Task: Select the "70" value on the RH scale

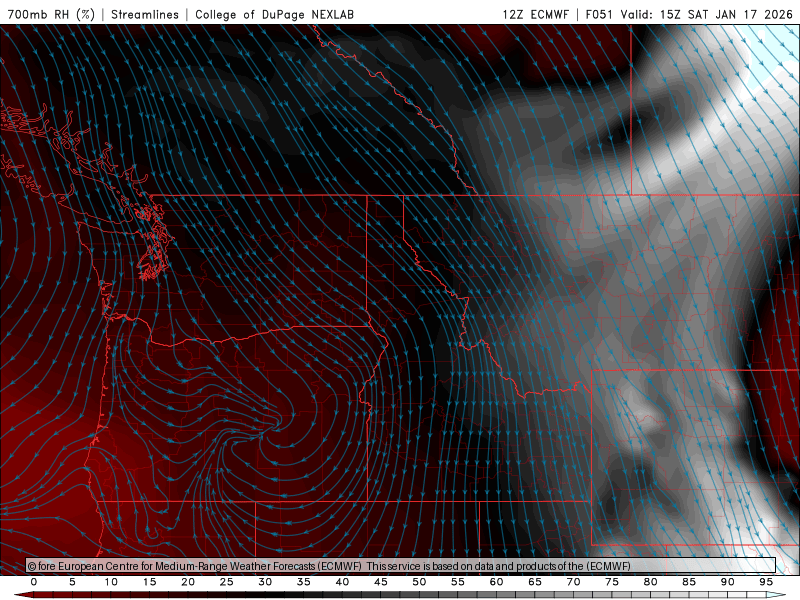Action: (x=573, y=582)
